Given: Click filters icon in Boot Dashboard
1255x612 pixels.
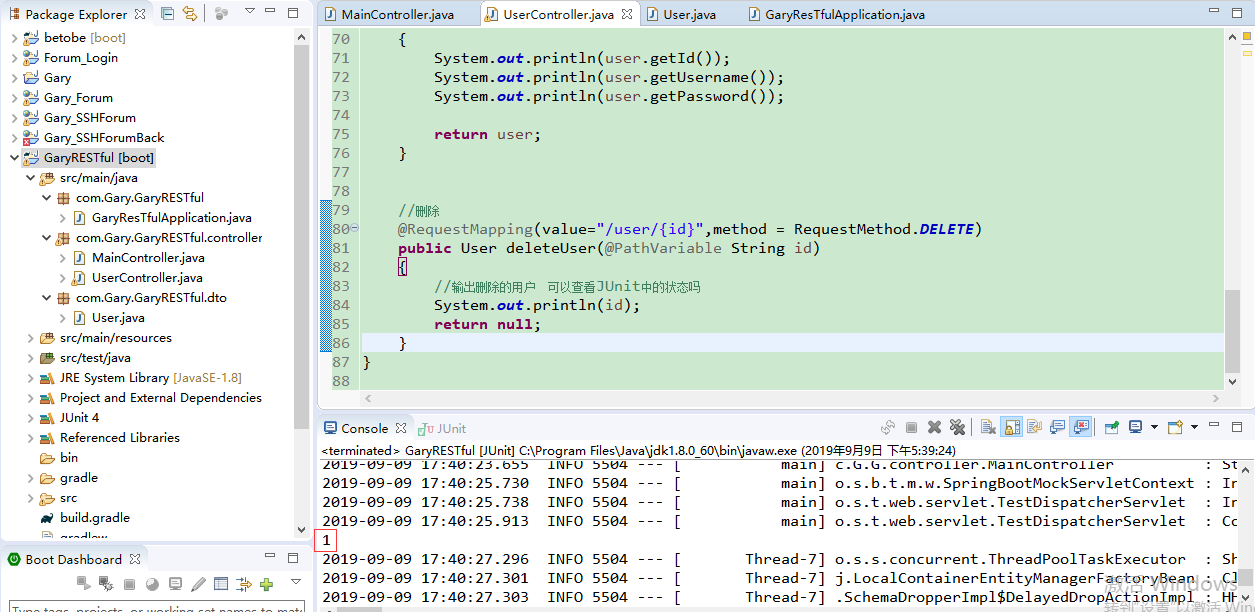Looking at the screenshot, I should pyautogui.click(x=244, y=584).
